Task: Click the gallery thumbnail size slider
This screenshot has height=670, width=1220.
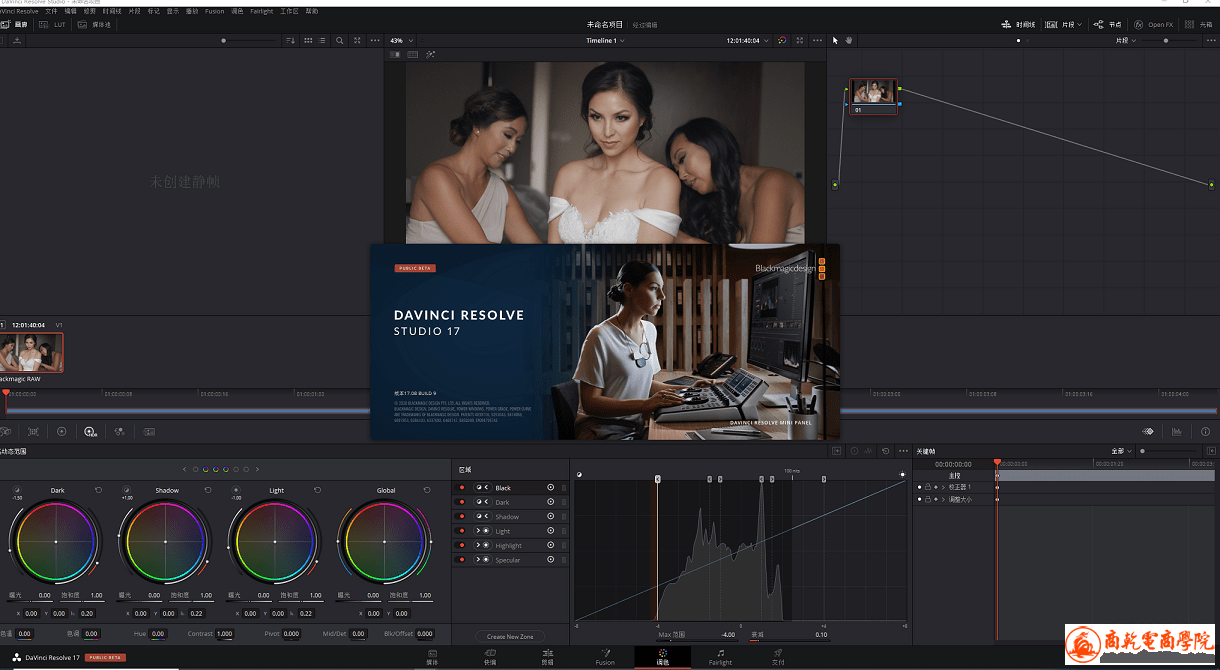Action: pyautogui.click(x=250, y=40)
